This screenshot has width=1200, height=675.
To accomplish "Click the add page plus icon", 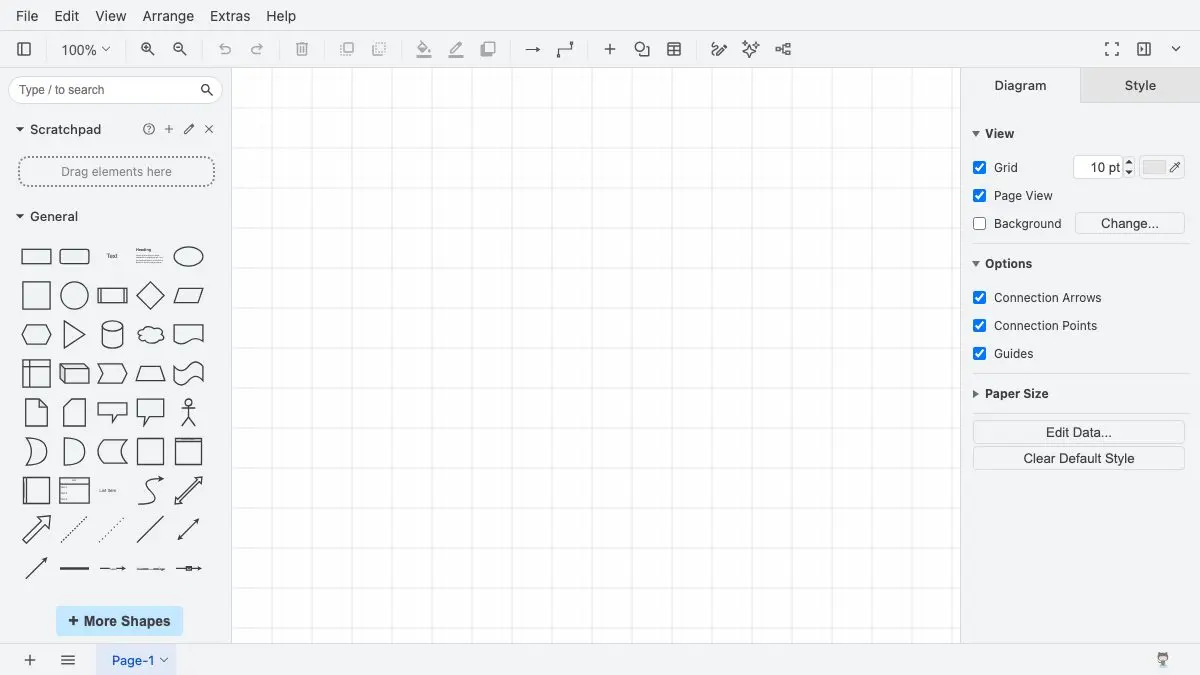I will tap(30, 660).
